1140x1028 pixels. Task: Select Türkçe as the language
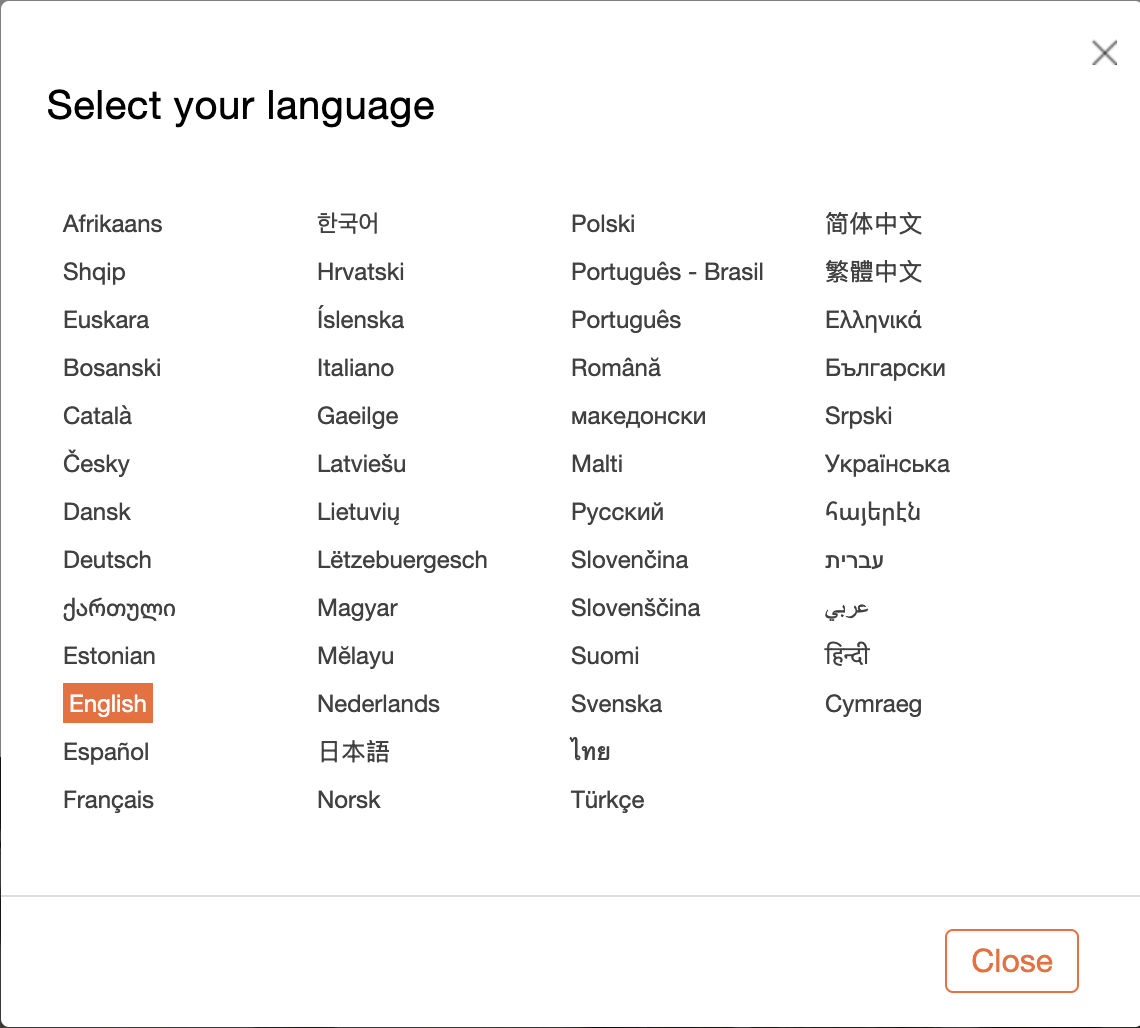(x=607, y=800)
